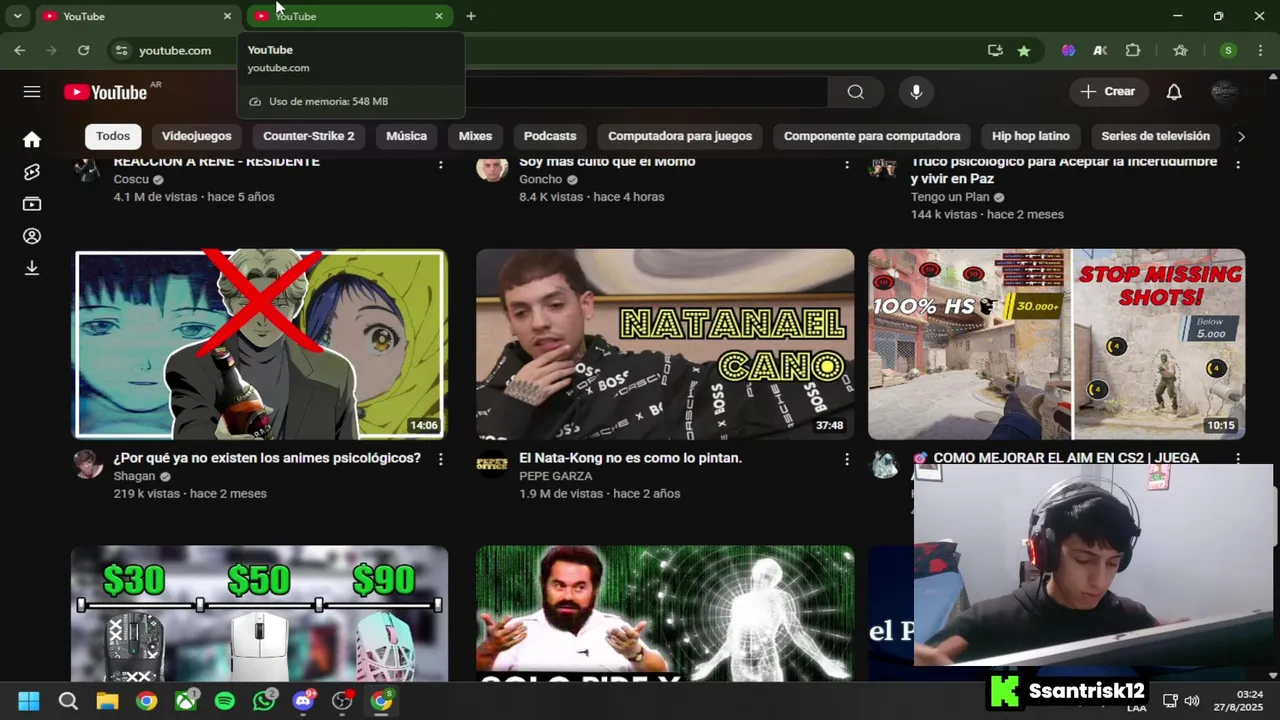Toggle the bookmark star for this page
The height and width of the screenshot is (720, 1280).
[1024, 50]
